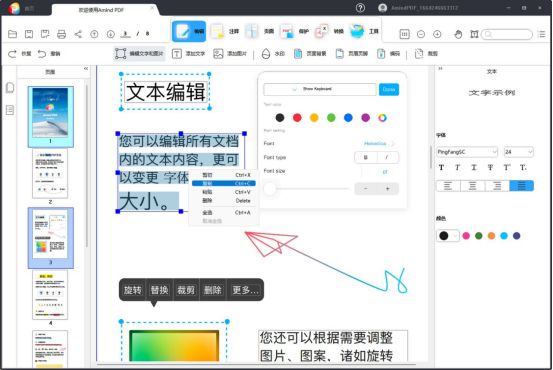Zoom out using the minus circle icon
The height and width of the screenshot is (370, 553).
point(421,34)
